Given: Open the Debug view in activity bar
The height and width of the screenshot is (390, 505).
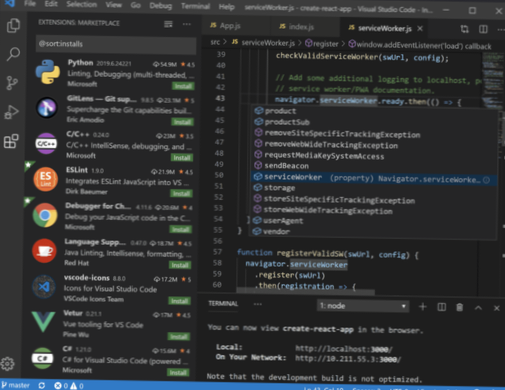Looking at the screenshot, I should pos(11,112).
